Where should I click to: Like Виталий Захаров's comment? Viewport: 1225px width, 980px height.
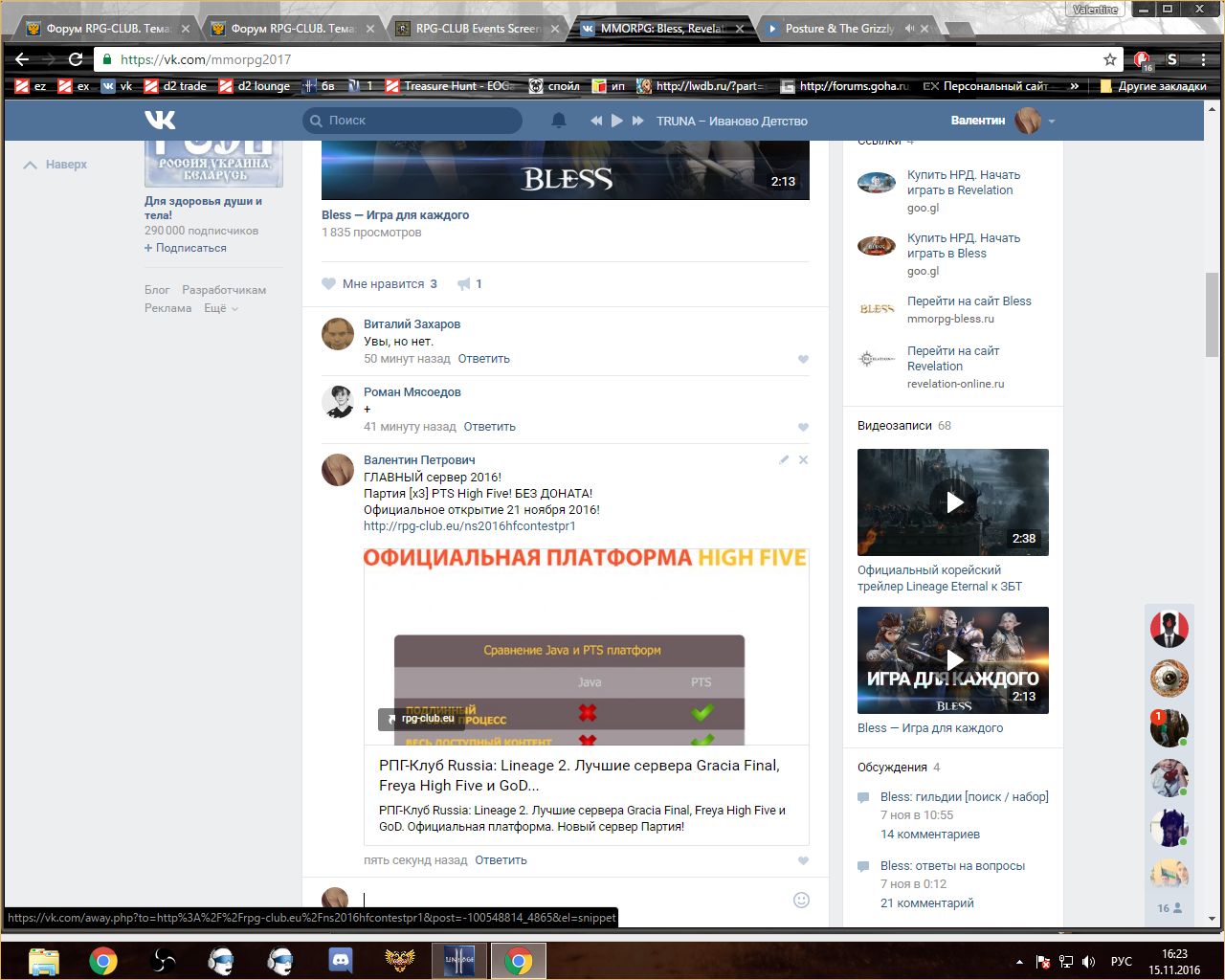(x=803, y=360)
